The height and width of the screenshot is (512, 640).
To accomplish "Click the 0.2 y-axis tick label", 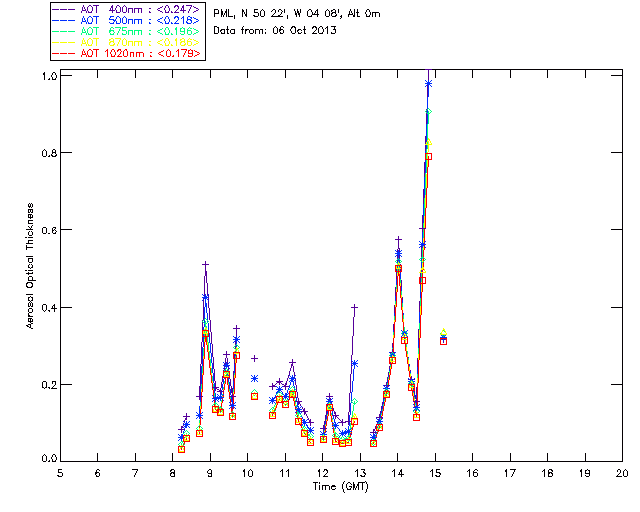I will tap(49, 385).
